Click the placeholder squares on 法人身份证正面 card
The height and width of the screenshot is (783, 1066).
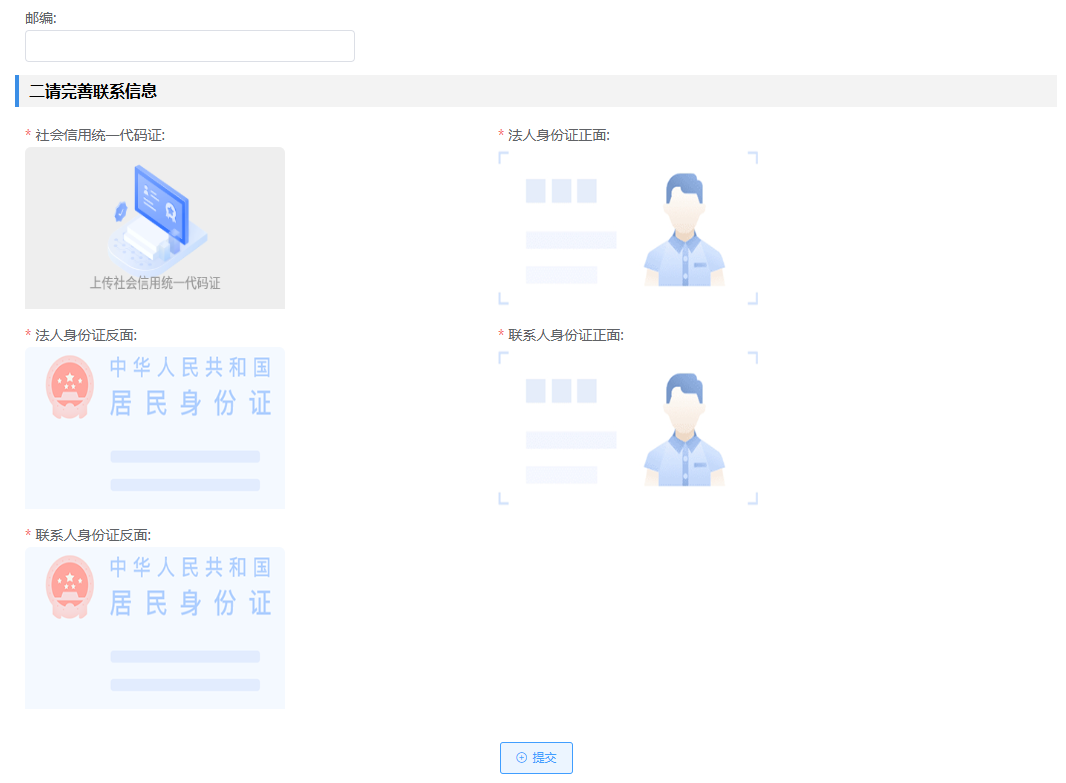pyautogui.click(x=561, y=191)
